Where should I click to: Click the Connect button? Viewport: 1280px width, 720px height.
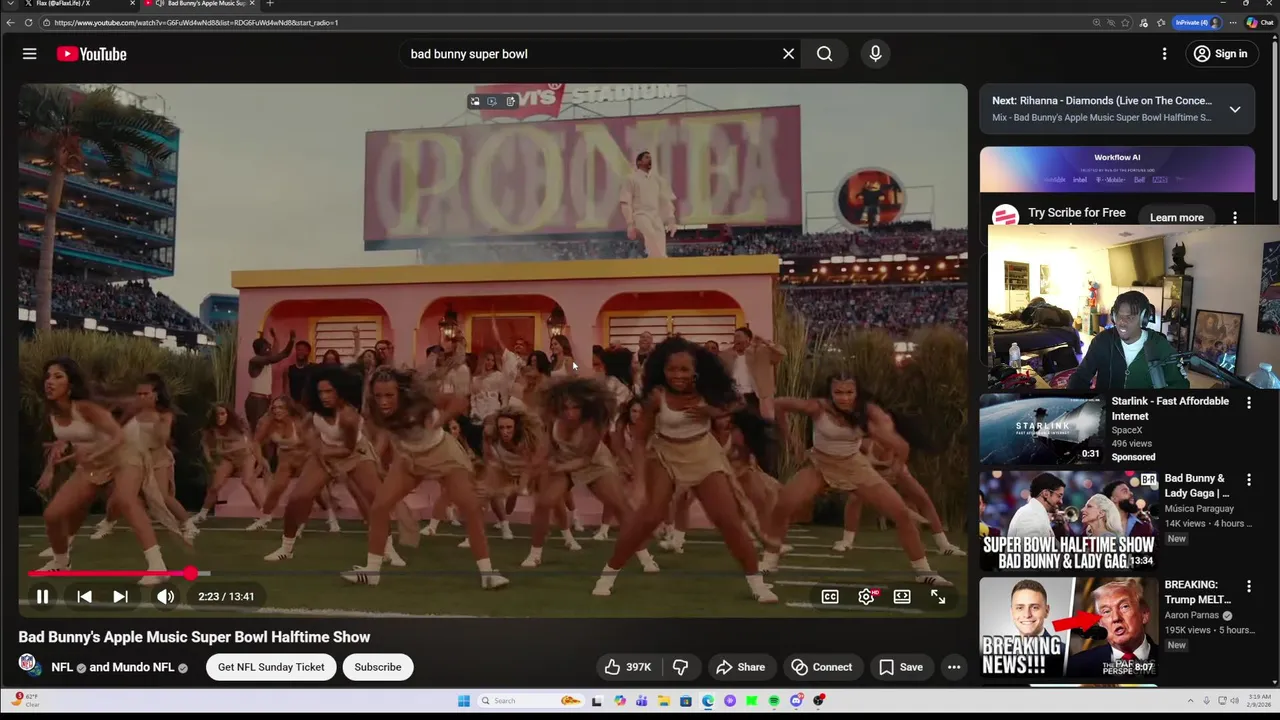point(822,667)
